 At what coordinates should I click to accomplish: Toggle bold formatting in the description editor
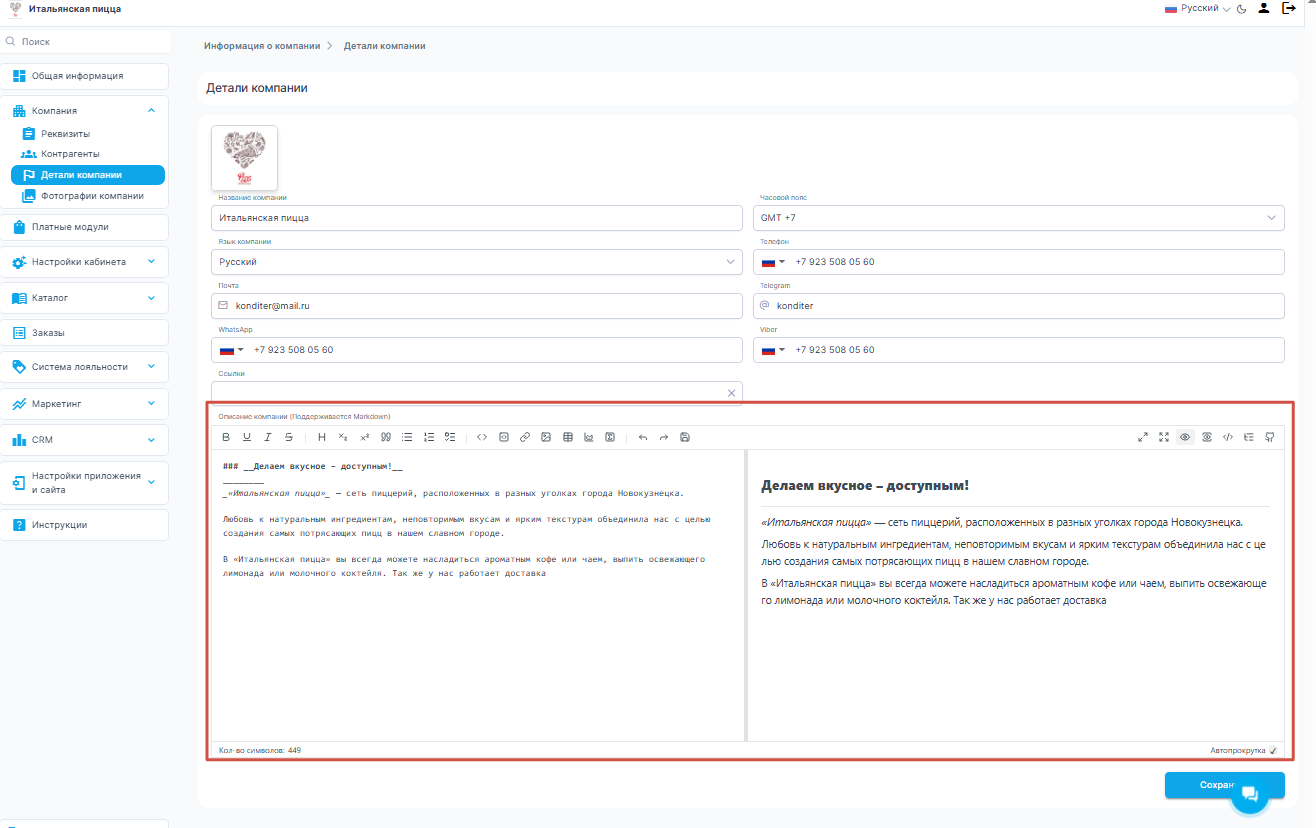226,437
